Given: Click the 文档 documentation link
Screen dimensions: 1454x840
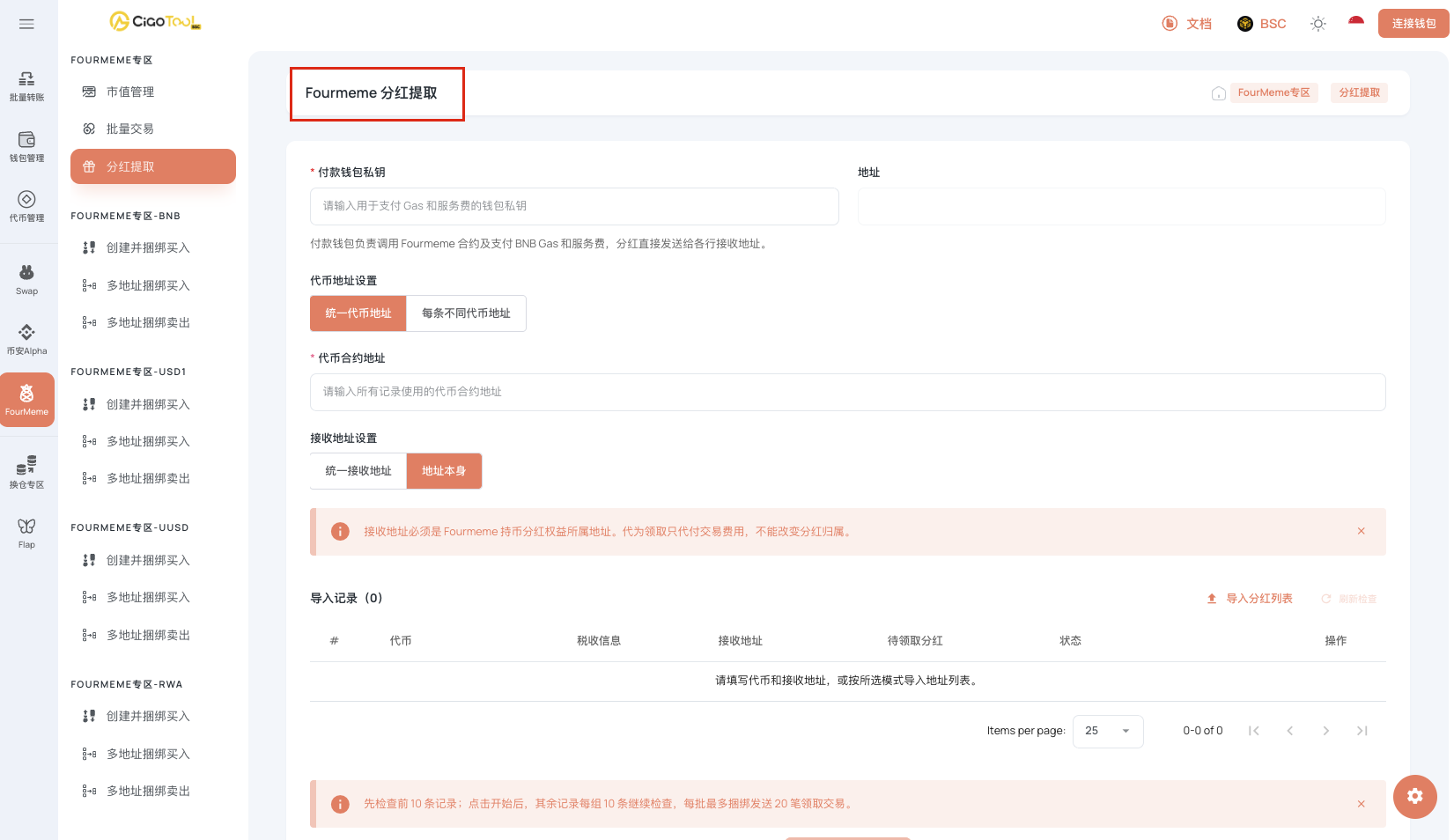Looking at the screenshot, I should 1199,24.
